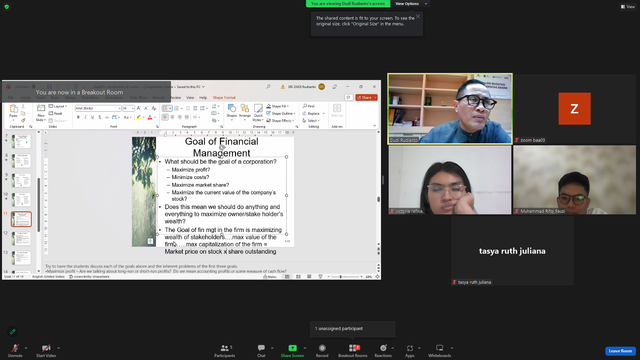640x360 pixels.
Task: Select slide 12 thumbnail in slide panel
Action: (21, 239)
